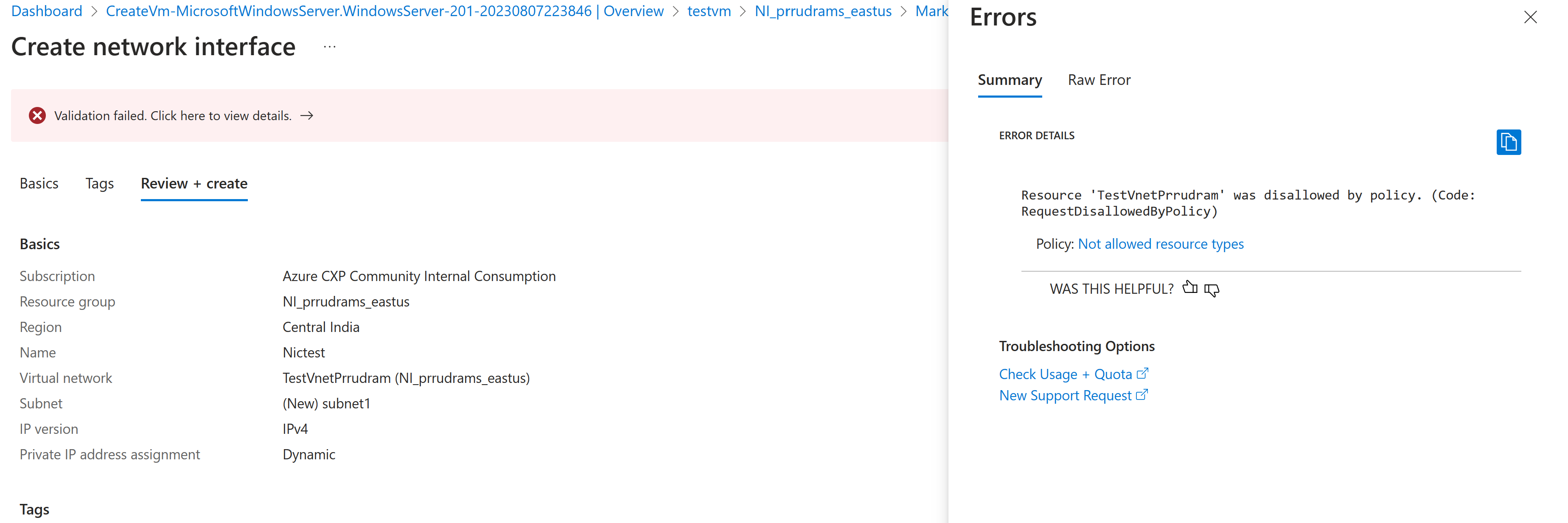The width and height of the screenshot is (1568, 523).
Task: Open New Support Request link
Action: (x=1065, y=396)
